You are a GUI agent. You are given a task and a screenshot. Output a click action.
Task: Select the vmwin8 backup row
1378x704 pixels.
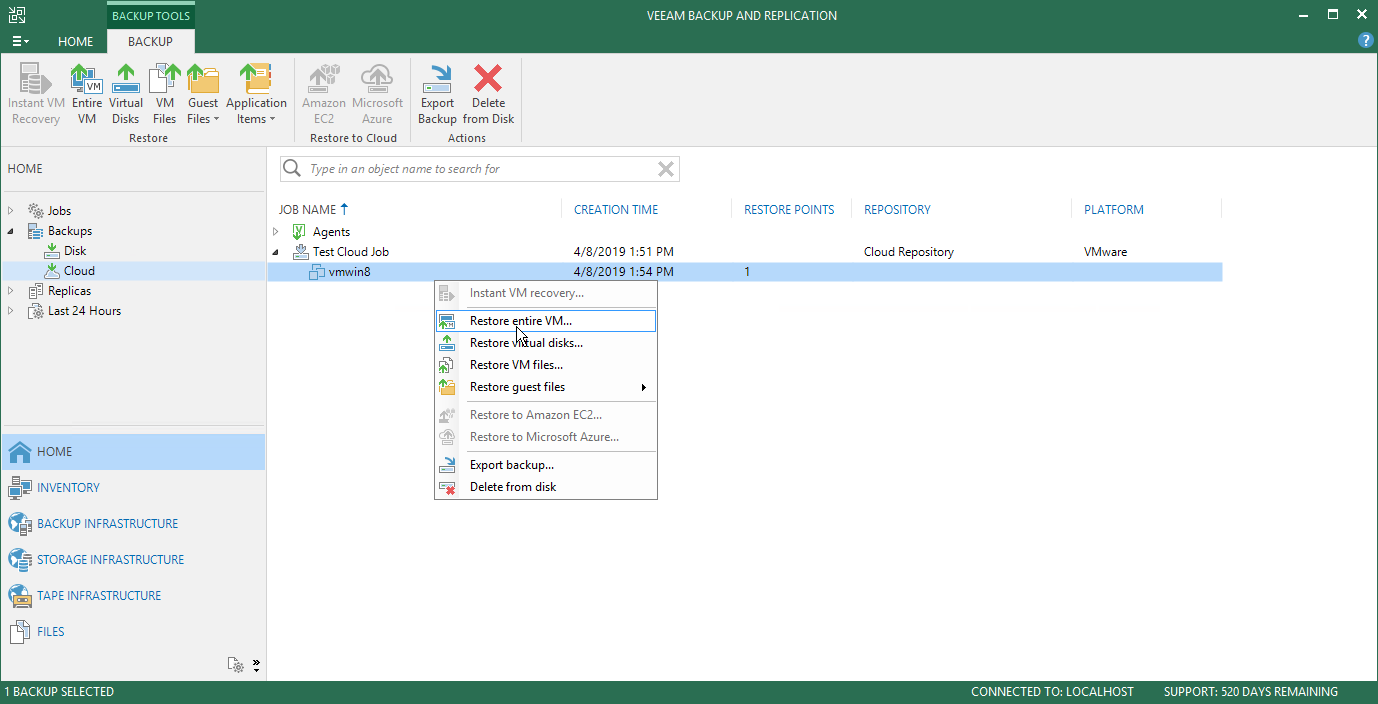(744, 272)
